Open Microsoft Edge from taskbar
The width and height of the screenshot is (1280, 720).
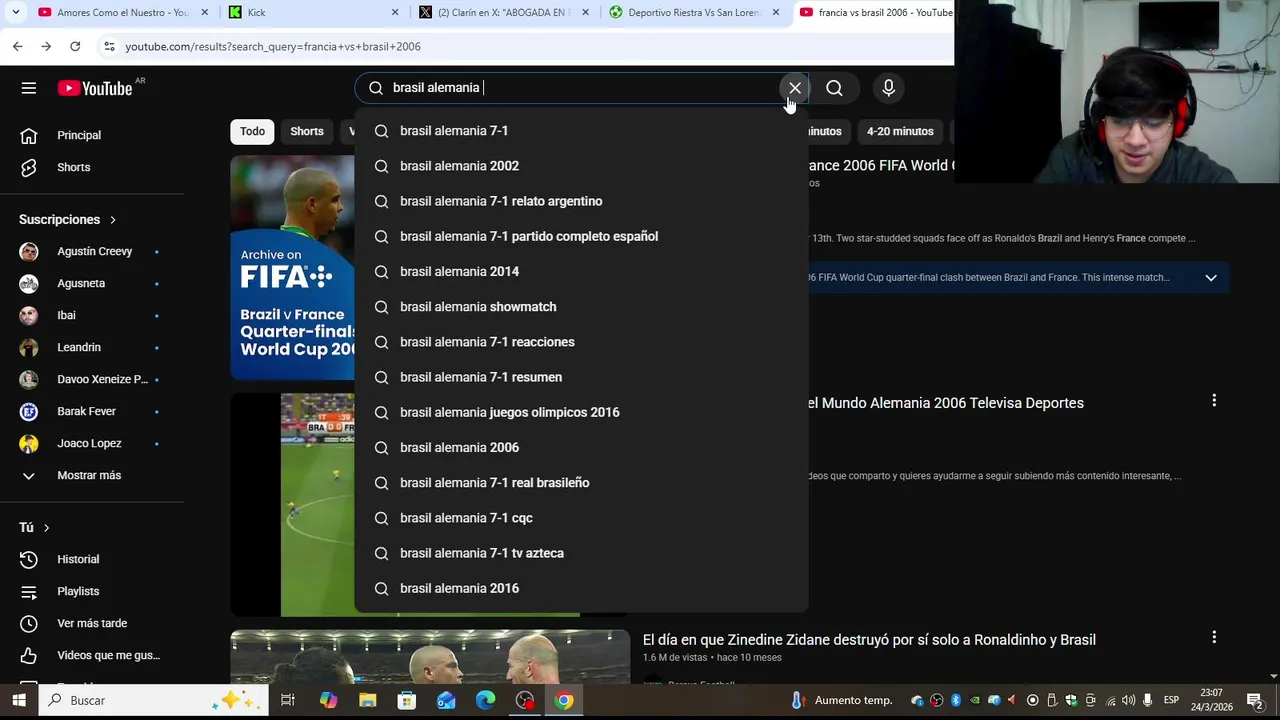coord(485,700)
